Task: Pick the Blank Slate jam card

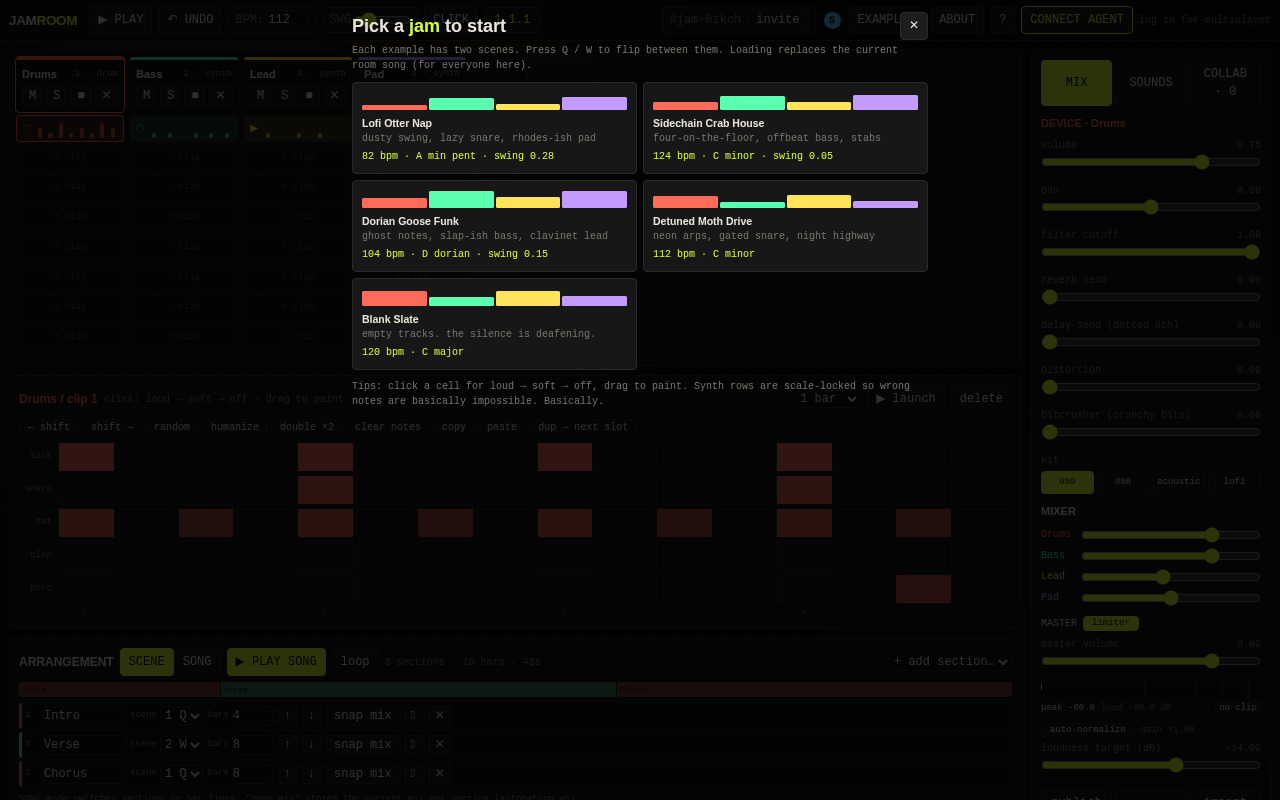Action: tap(494, 324)
